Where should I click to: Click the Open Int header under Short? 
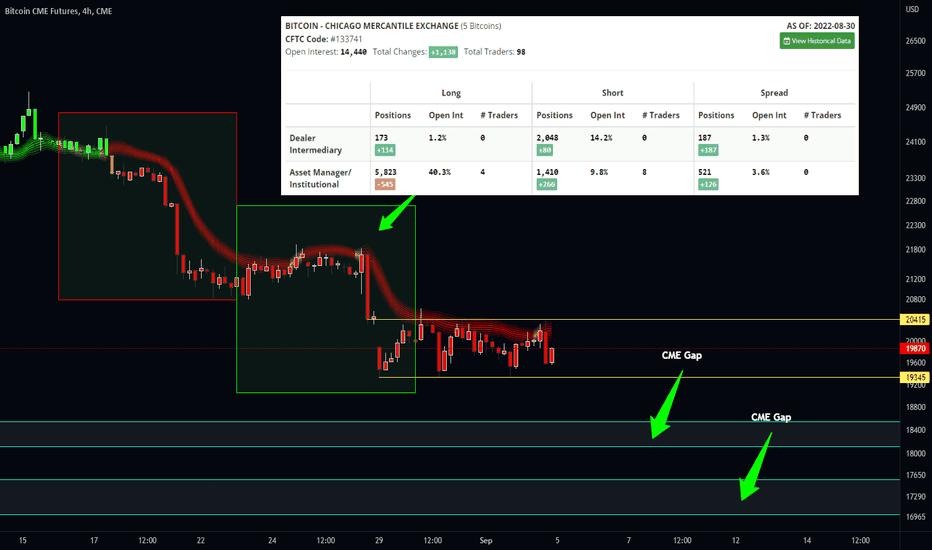coord(607,115)
